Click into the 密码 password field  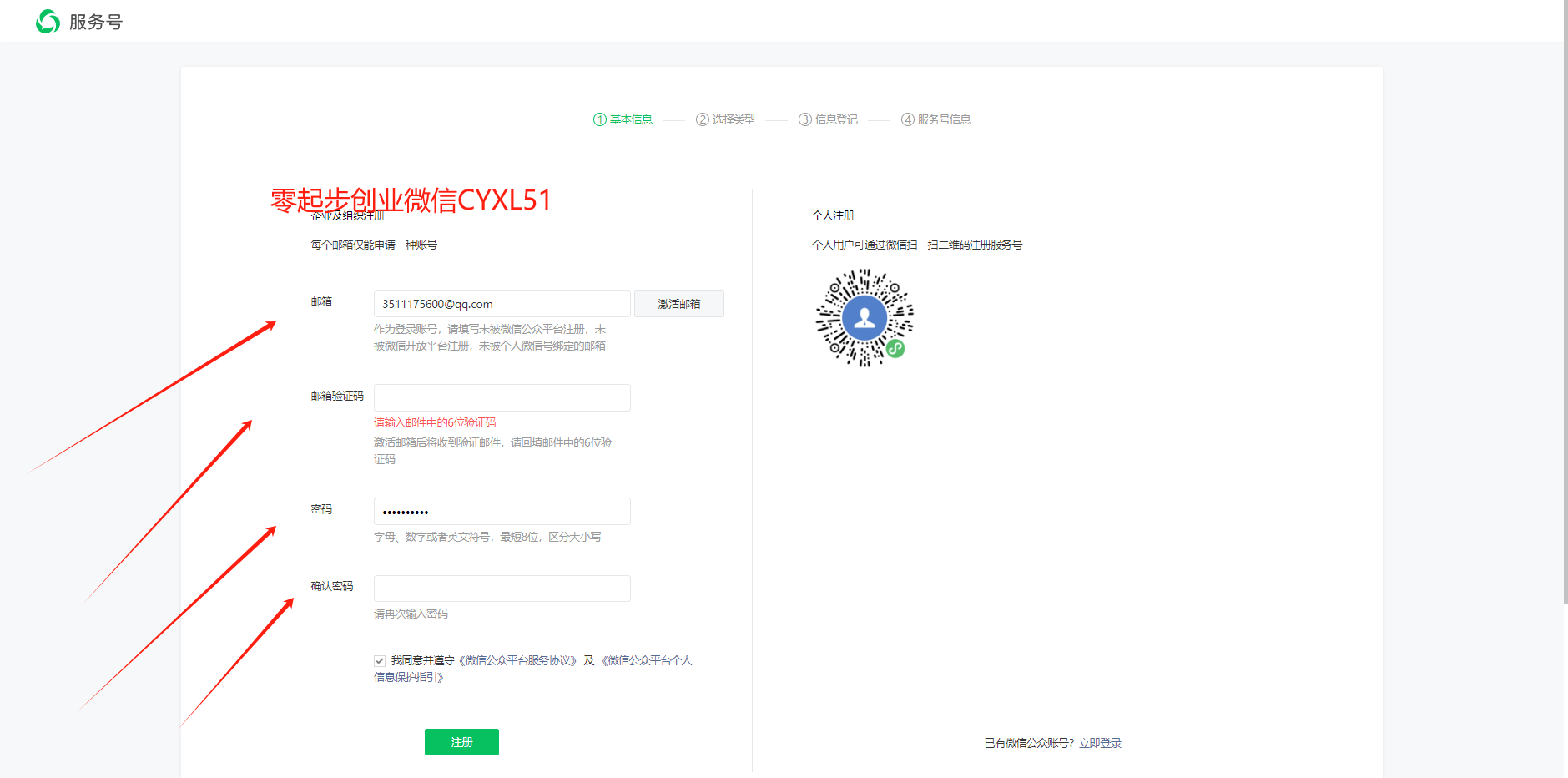pyautogui.click(x=502, y=511)
